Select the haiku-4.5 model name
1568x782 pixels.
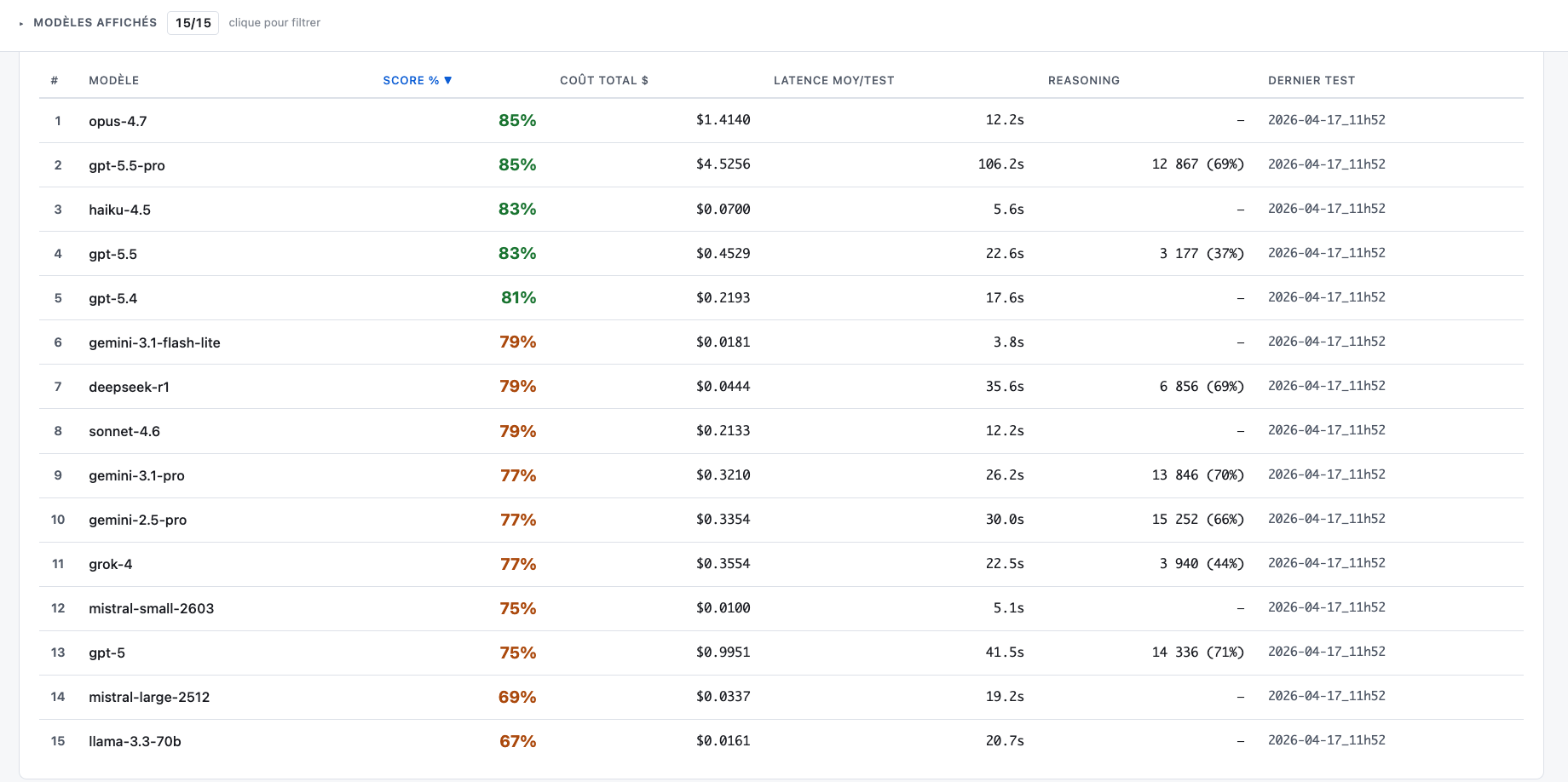click(x=119, y=210)
